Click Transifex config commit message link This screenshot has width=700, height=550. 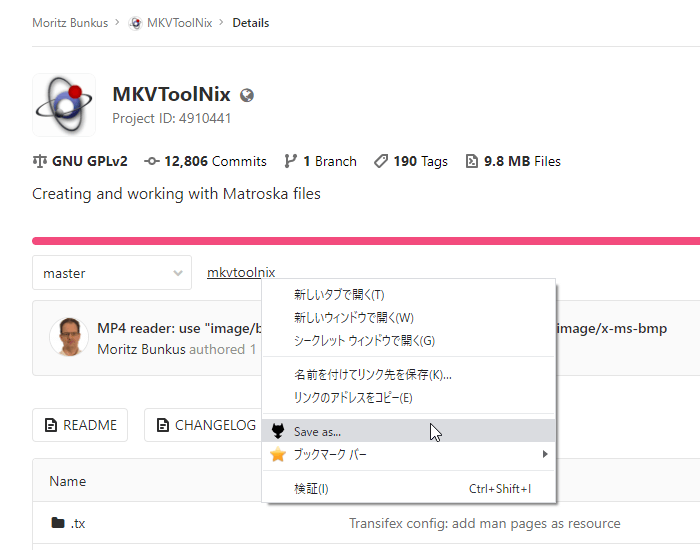(x=484, y=523)
